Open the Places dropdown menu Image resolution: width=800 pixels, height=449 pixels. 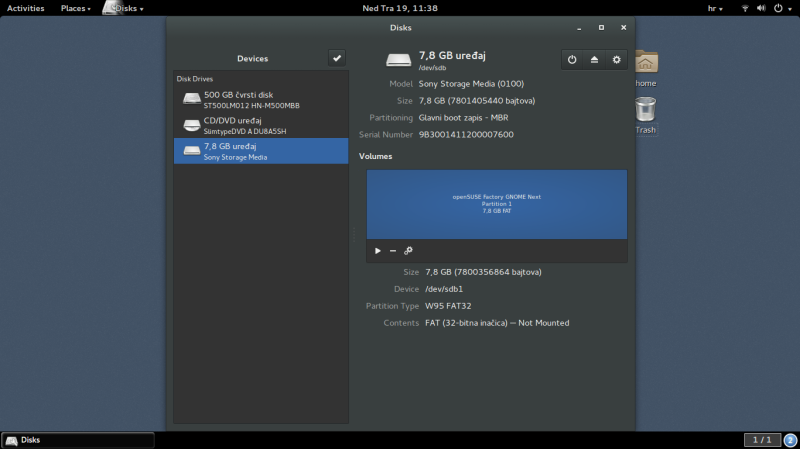click(75, 8)
